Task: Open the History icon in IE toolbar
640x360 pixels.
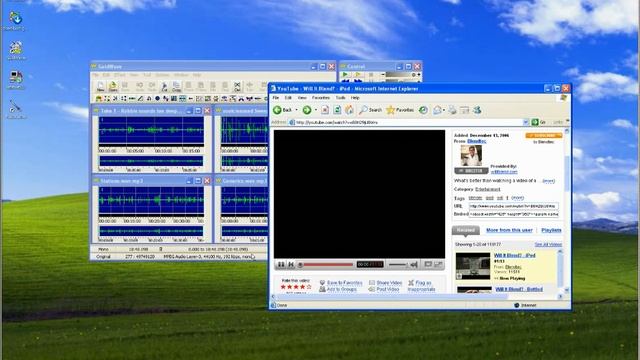Action: 424,110
